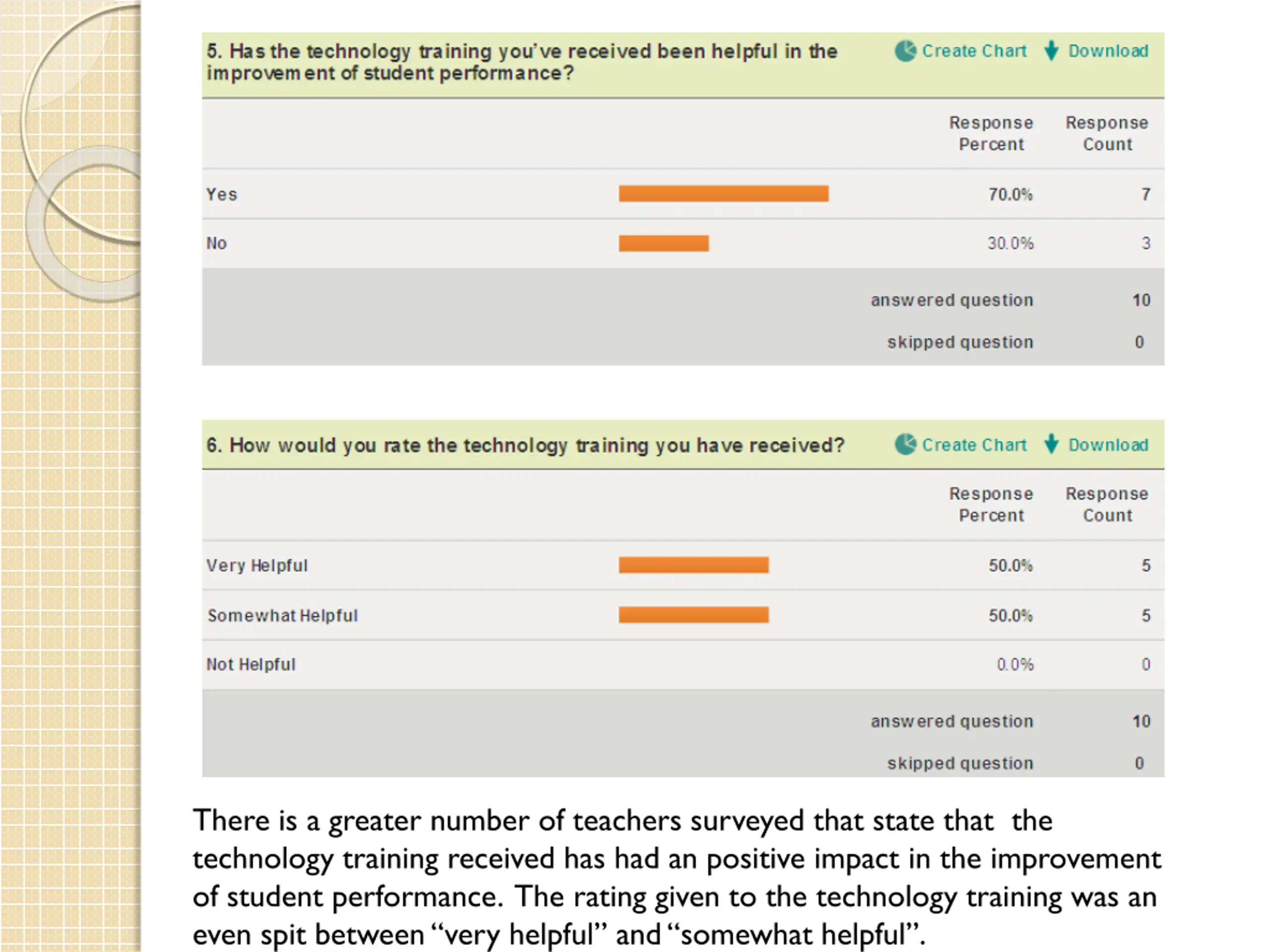Select the Not Helpful row label

pyautogui.click(x=251, y=664)
